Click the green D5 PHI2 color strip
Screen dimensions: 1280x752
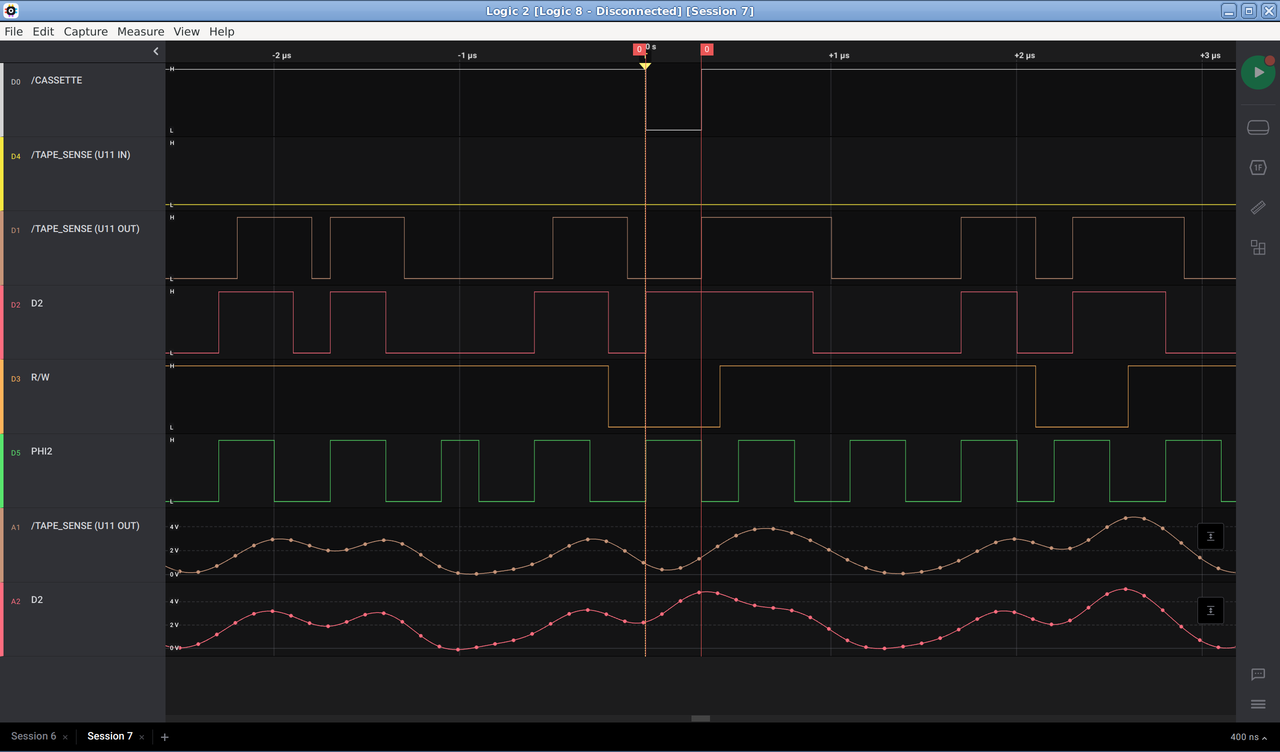(2, 470)
